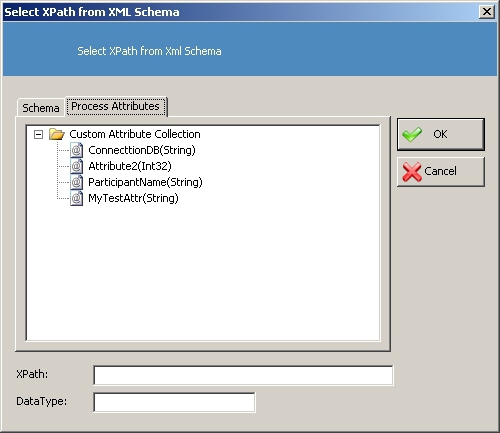Close the Select XPath dialog window
Image resolution: width=500 pixels, height=433 pixels.
[x=487, y=12]
